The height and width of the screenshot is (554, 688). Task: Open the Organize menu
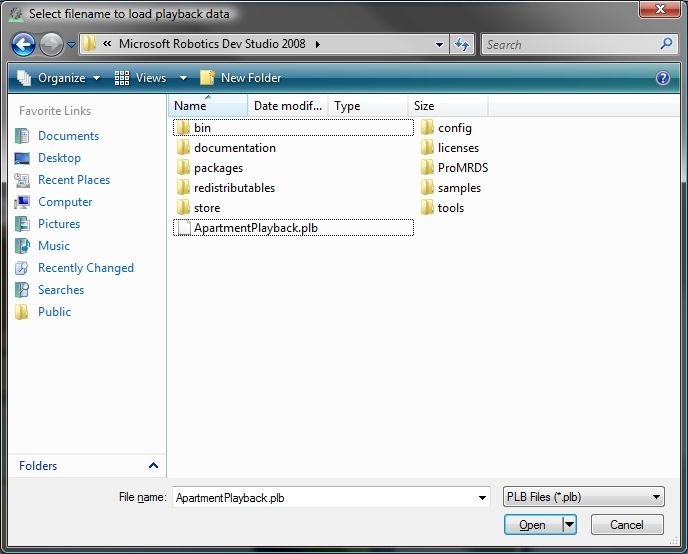[x=59, y=78]
